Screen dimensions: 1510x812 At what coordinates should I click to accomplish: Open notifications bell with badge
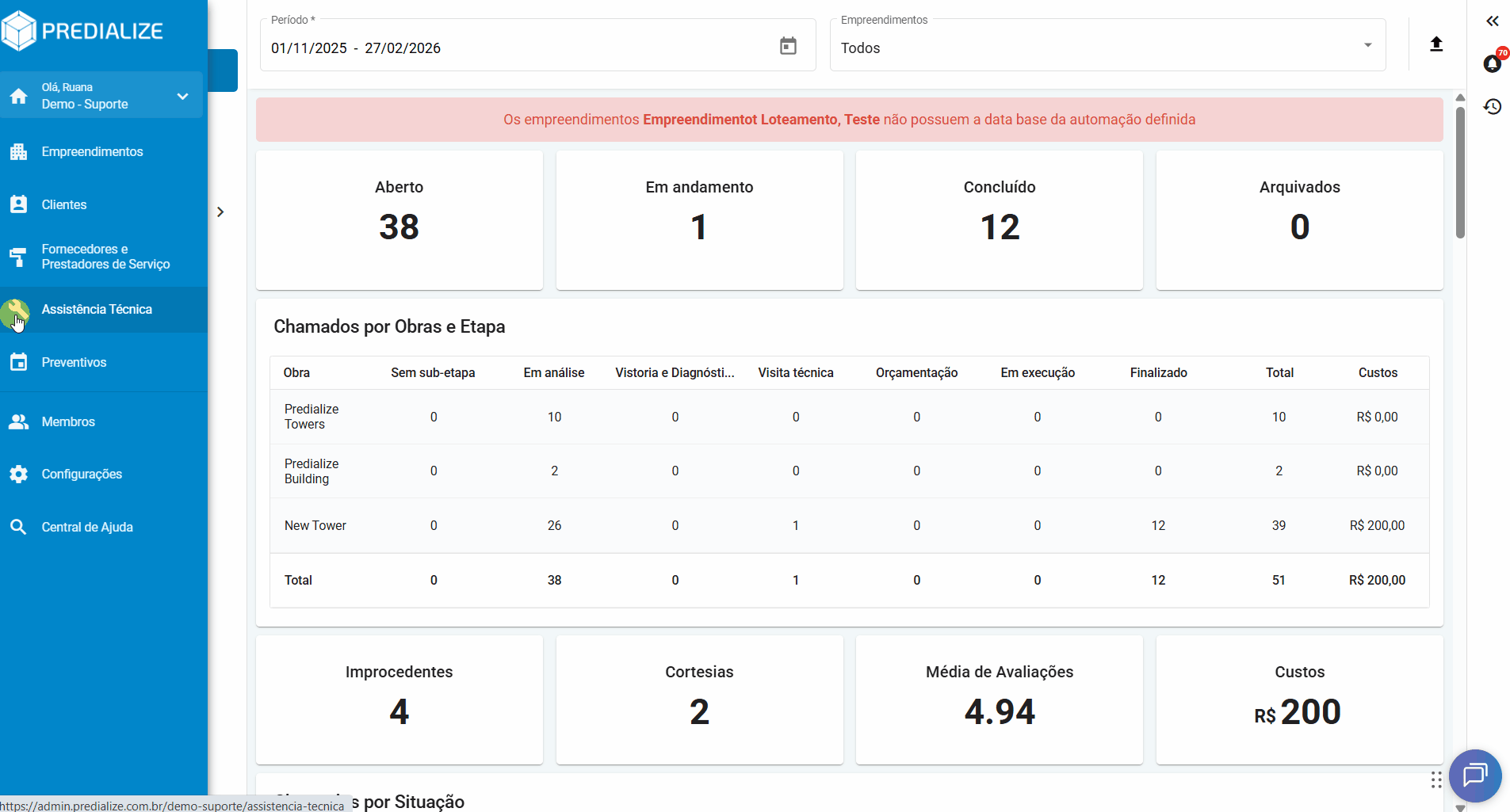pyautogui.click(x=1492, y=63)
